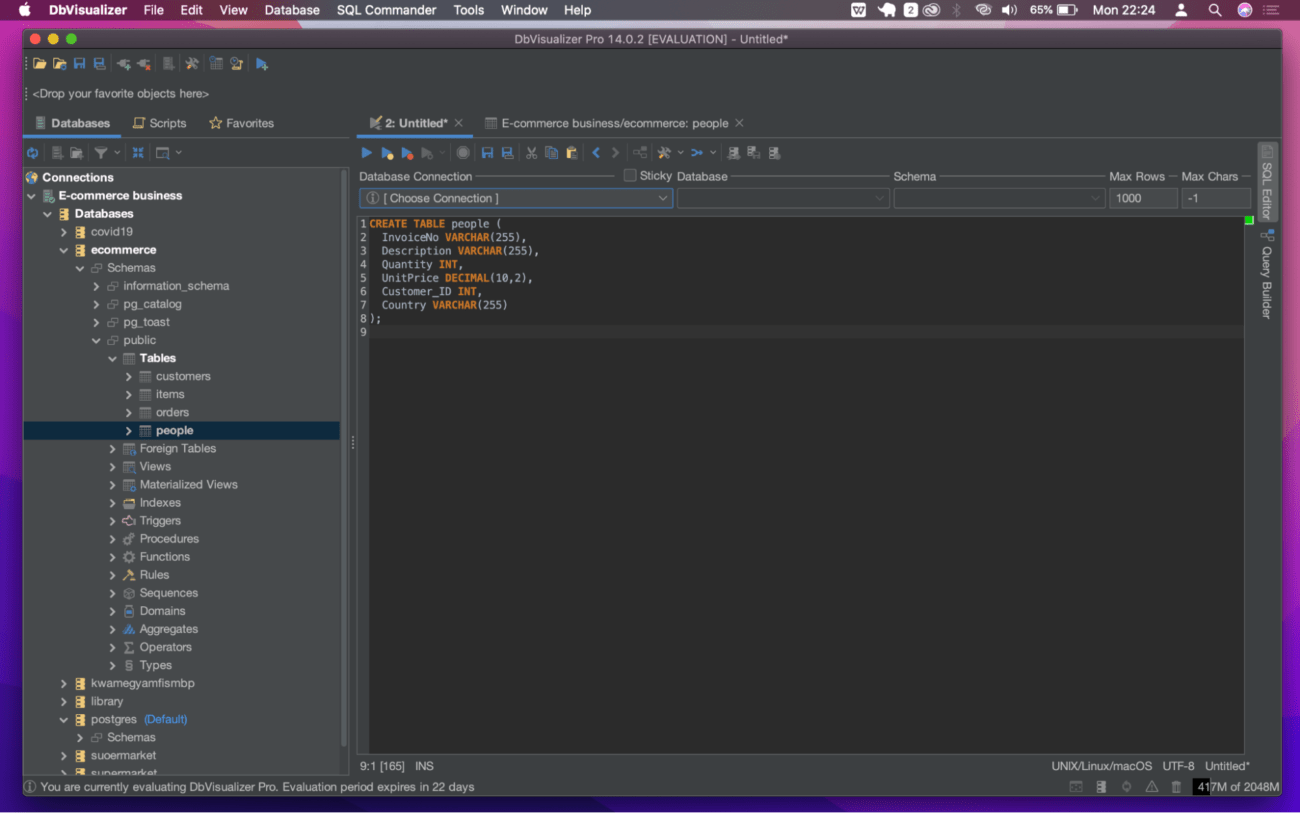Collapse all tree nodes using the collapse icon
The height and width of the screenshot is (813, 1300).
click(x=137, y=152)
